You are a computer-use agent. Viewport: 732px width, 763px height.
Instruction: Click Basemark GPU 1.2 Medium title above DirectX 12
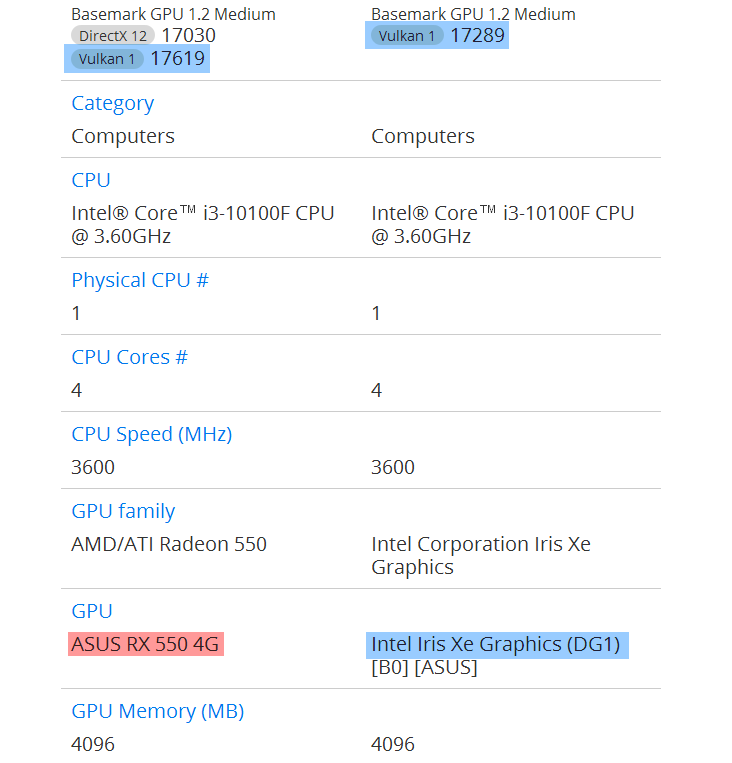coord(173,14)
